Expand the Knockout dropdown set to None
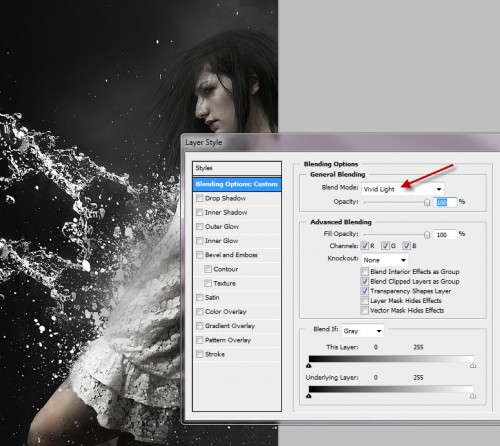 (x=385, y=260)
